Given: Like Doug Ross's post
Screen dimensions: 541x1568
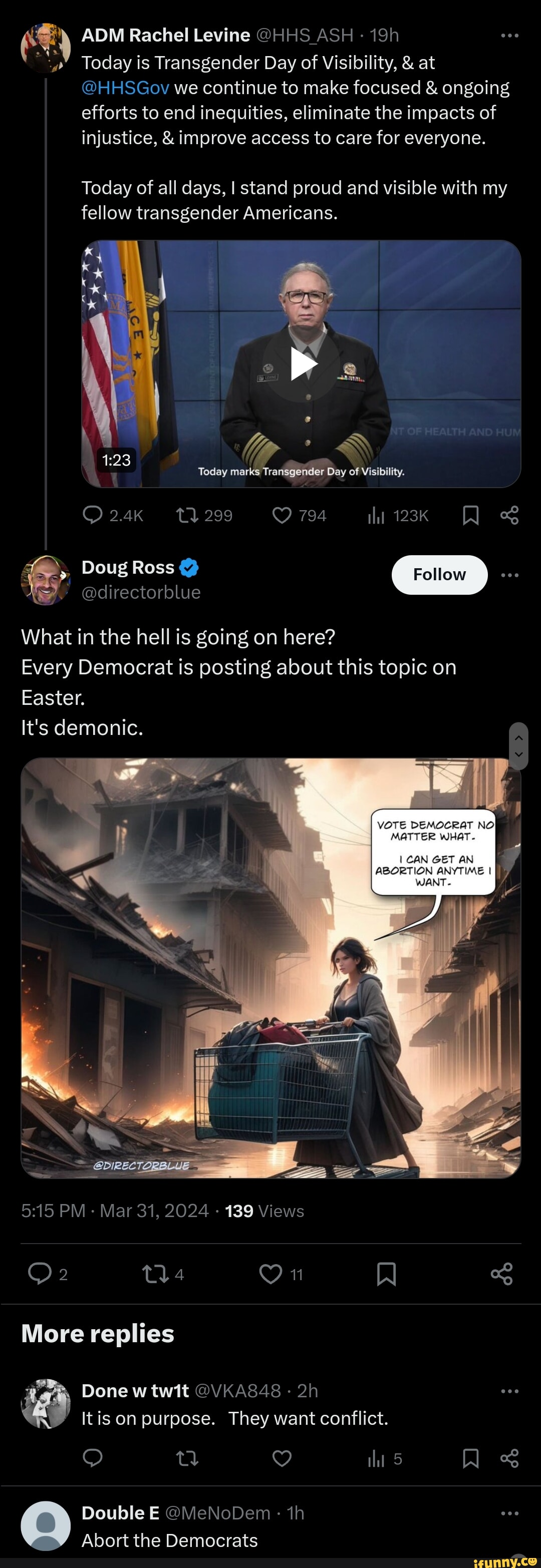Looking at the screenshot, I should (270, 1274).
